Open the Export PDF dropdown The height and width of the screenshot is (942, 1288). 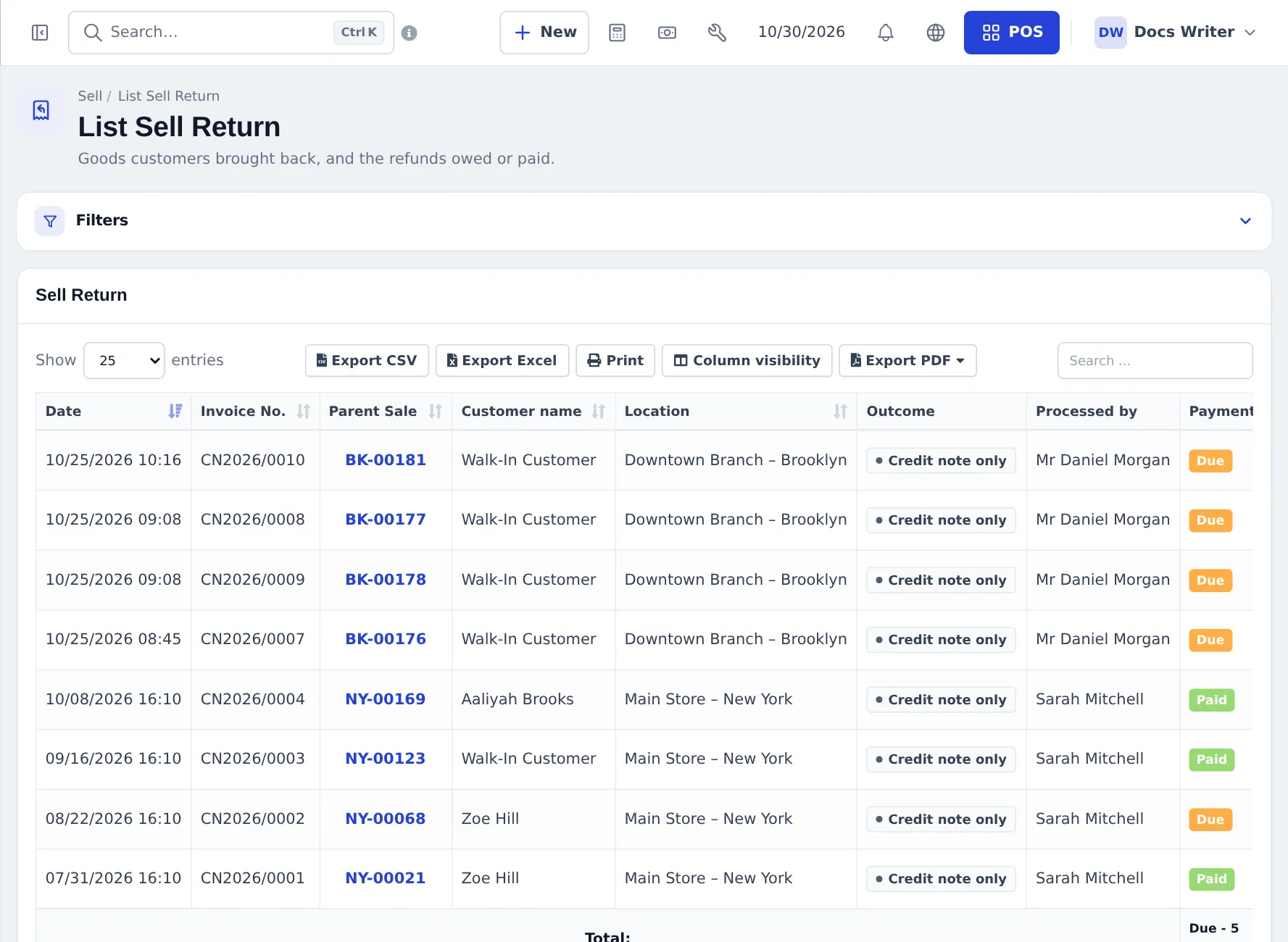pyautogui.click(x=907, y=360)
